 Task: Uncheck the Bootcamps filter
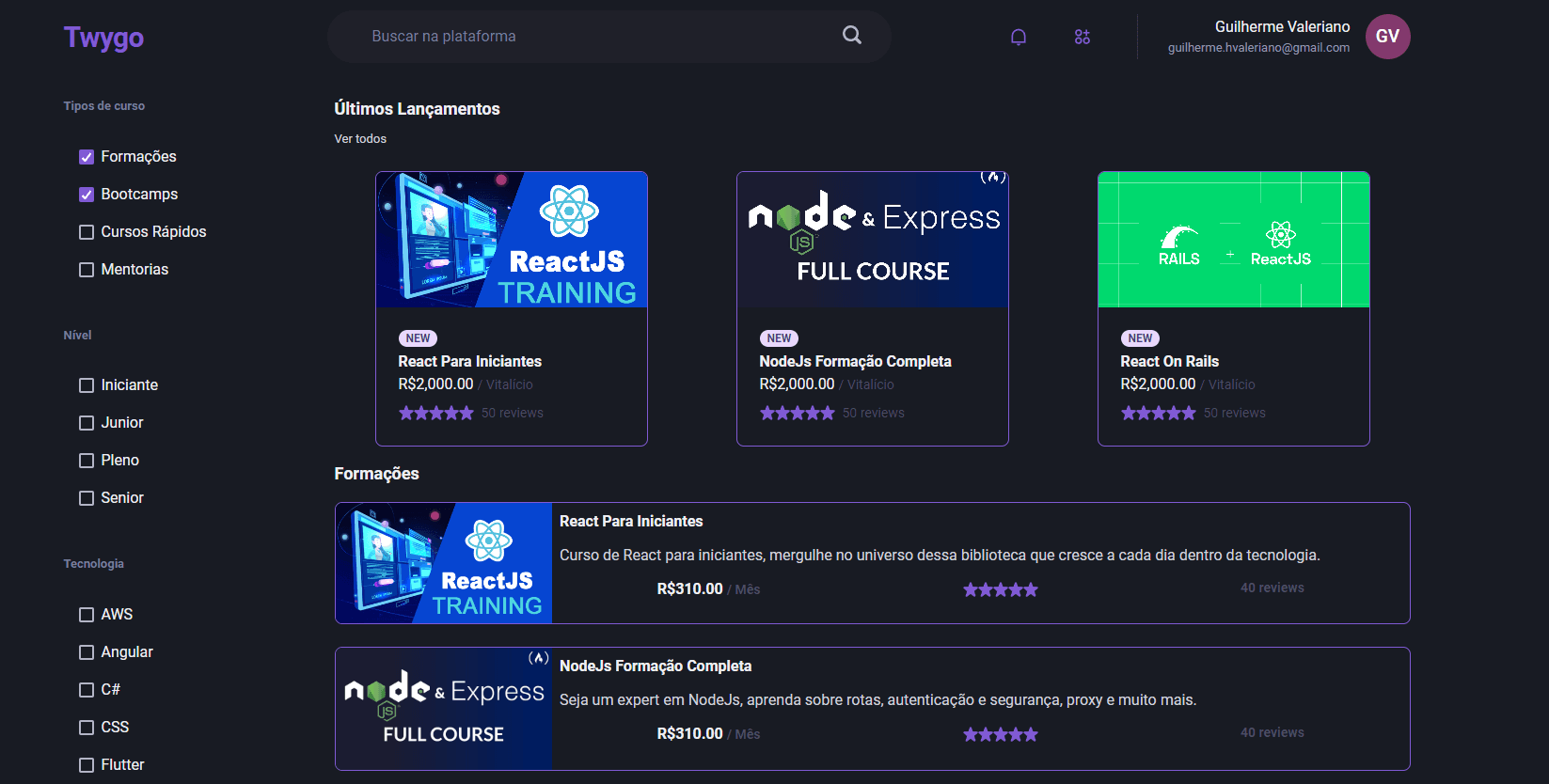[x=87, y=195]
